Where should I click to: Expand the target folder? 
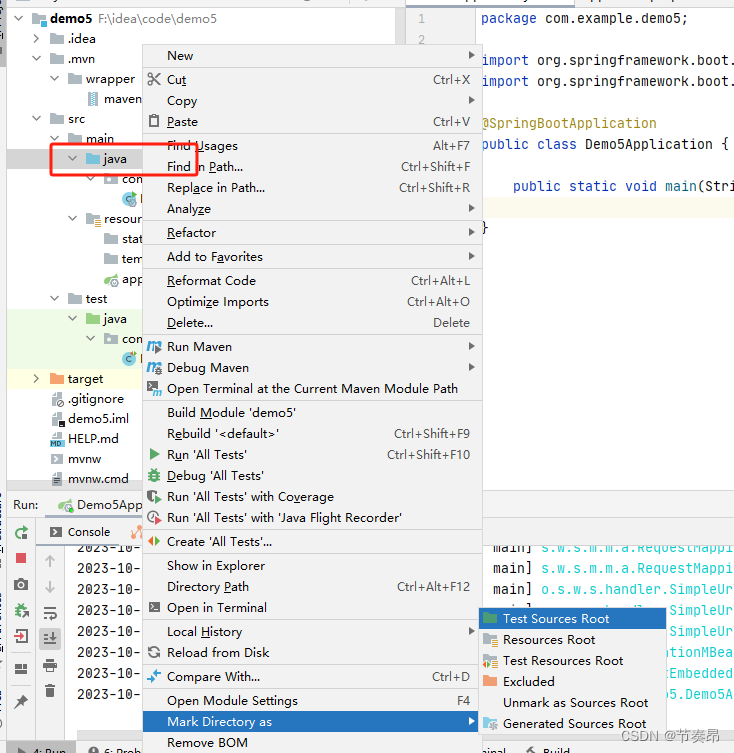pyautogui.click(x=37, y=378)
